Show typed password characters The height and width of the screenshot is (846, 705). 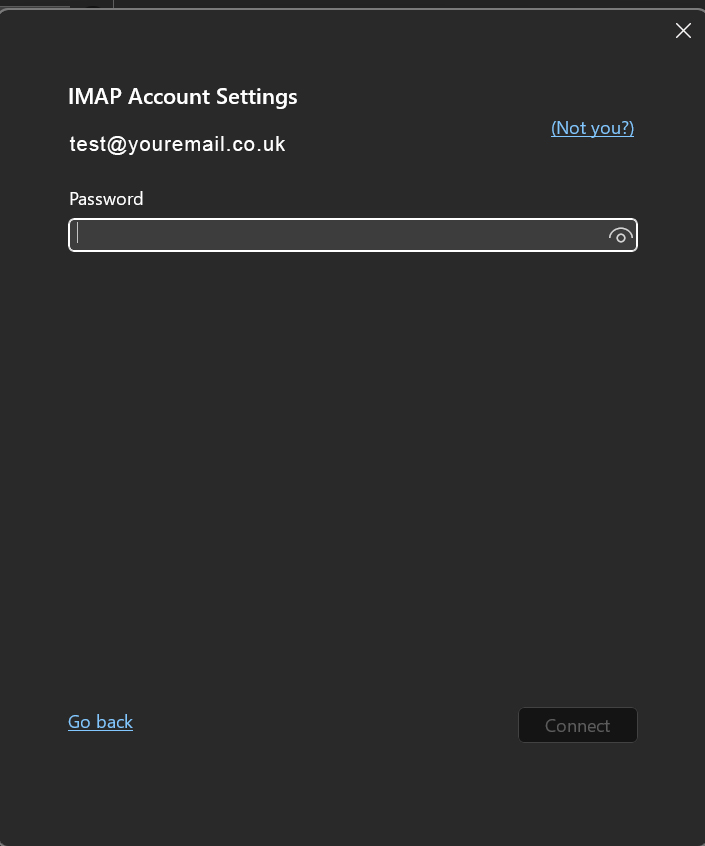coord(620,236)
